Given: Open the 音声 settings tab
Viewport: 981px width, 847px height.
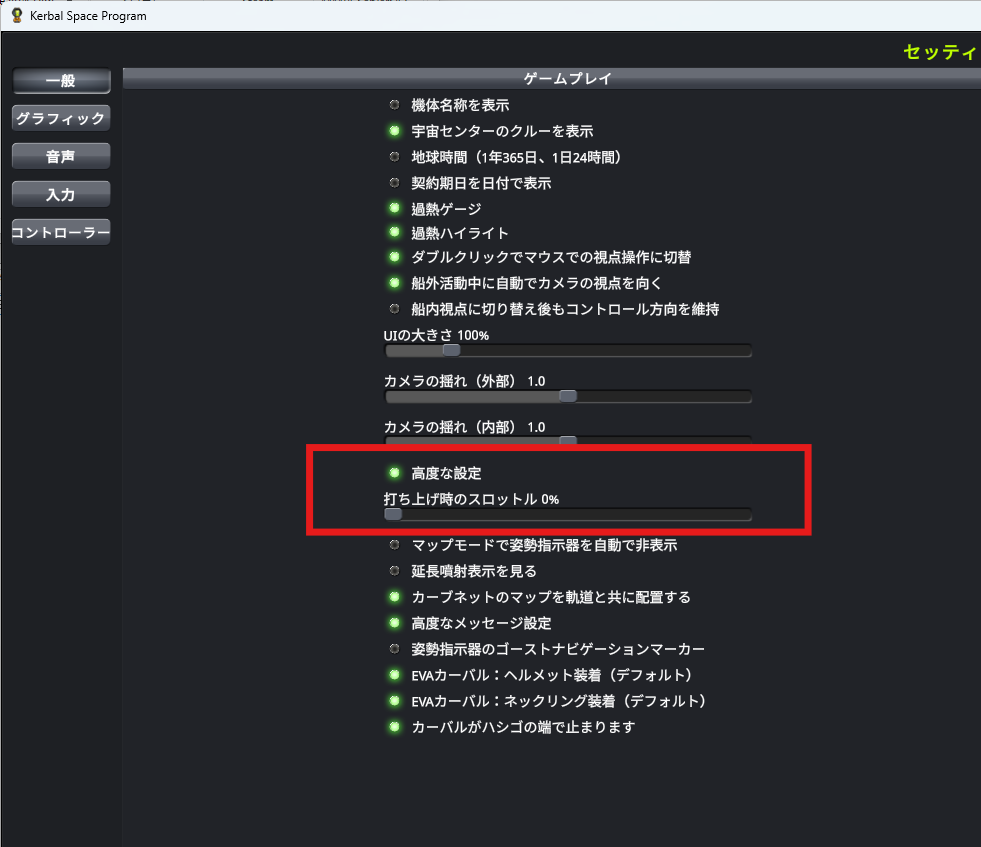Looking at the screenshot, I should pos(60,156).
